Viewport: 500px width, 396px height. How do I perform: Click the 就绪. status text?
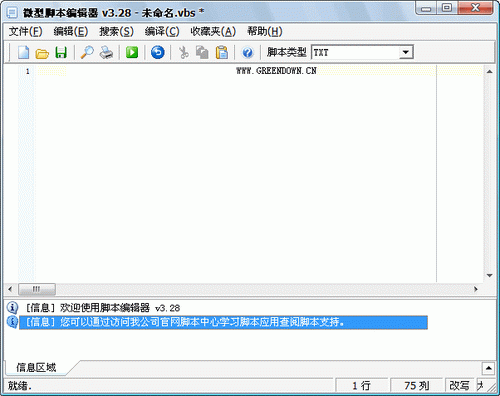coord(20,386)
